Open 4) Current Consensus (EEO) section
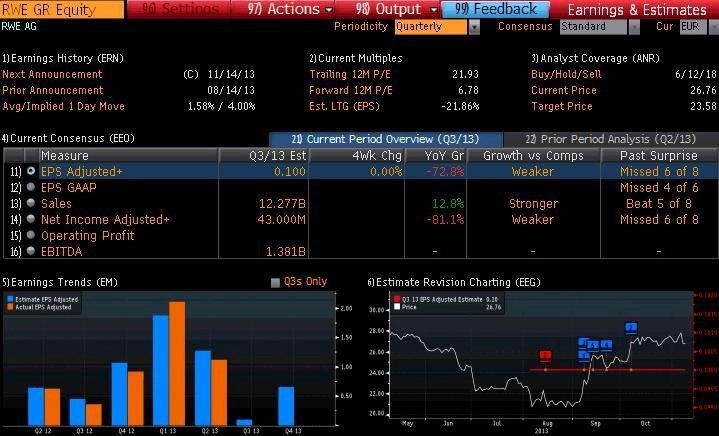Screen dimensions: 719x436 [x=68, y=138]
